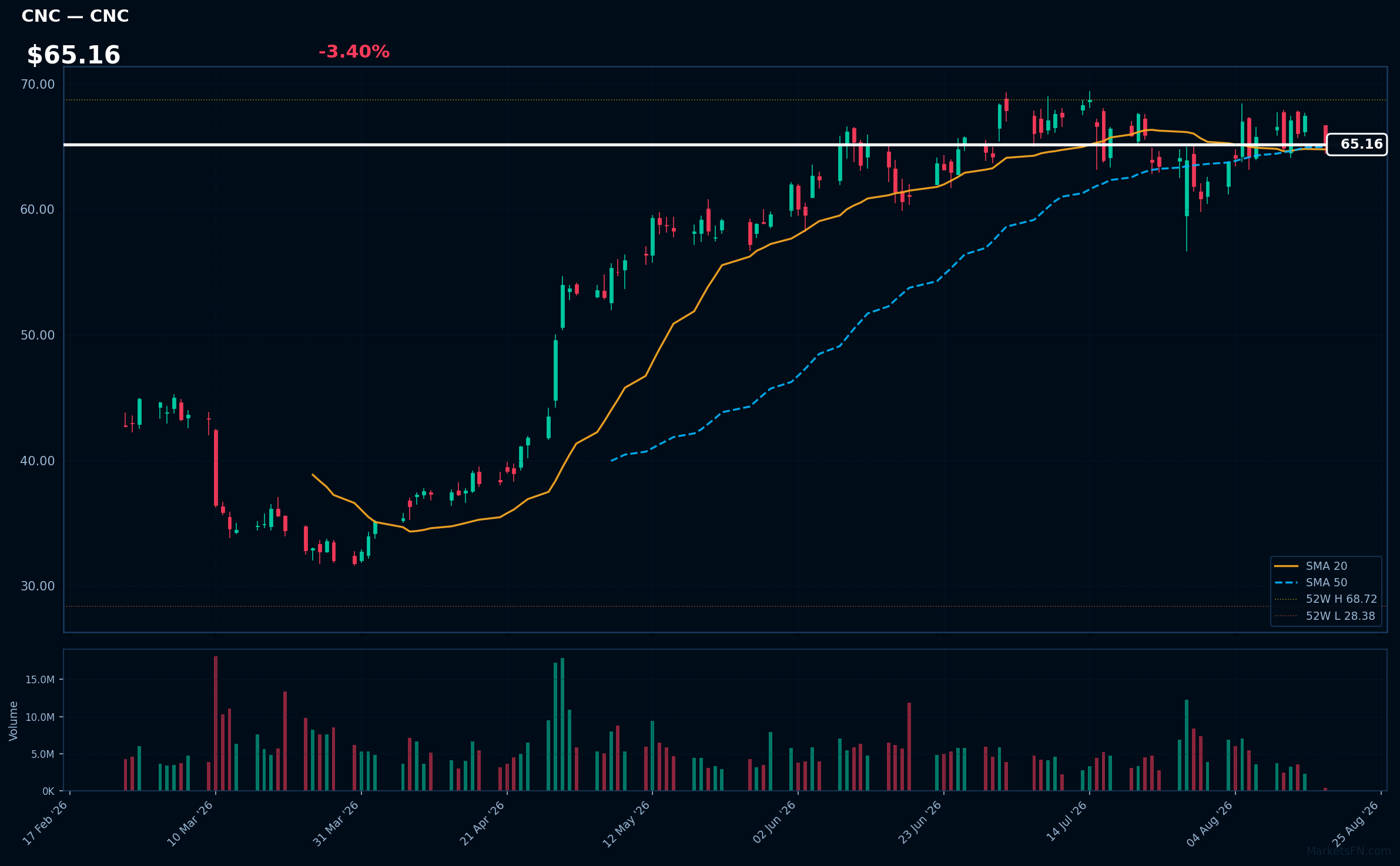Click the $65.16 current price heading

coord(73,55)
